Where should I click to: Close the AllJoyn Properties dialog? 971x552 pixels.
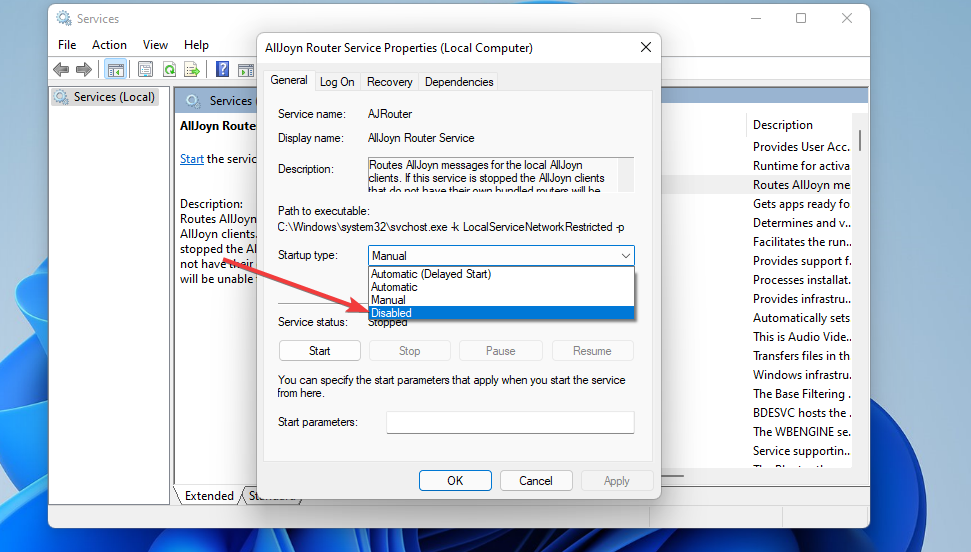click(645, 48)
